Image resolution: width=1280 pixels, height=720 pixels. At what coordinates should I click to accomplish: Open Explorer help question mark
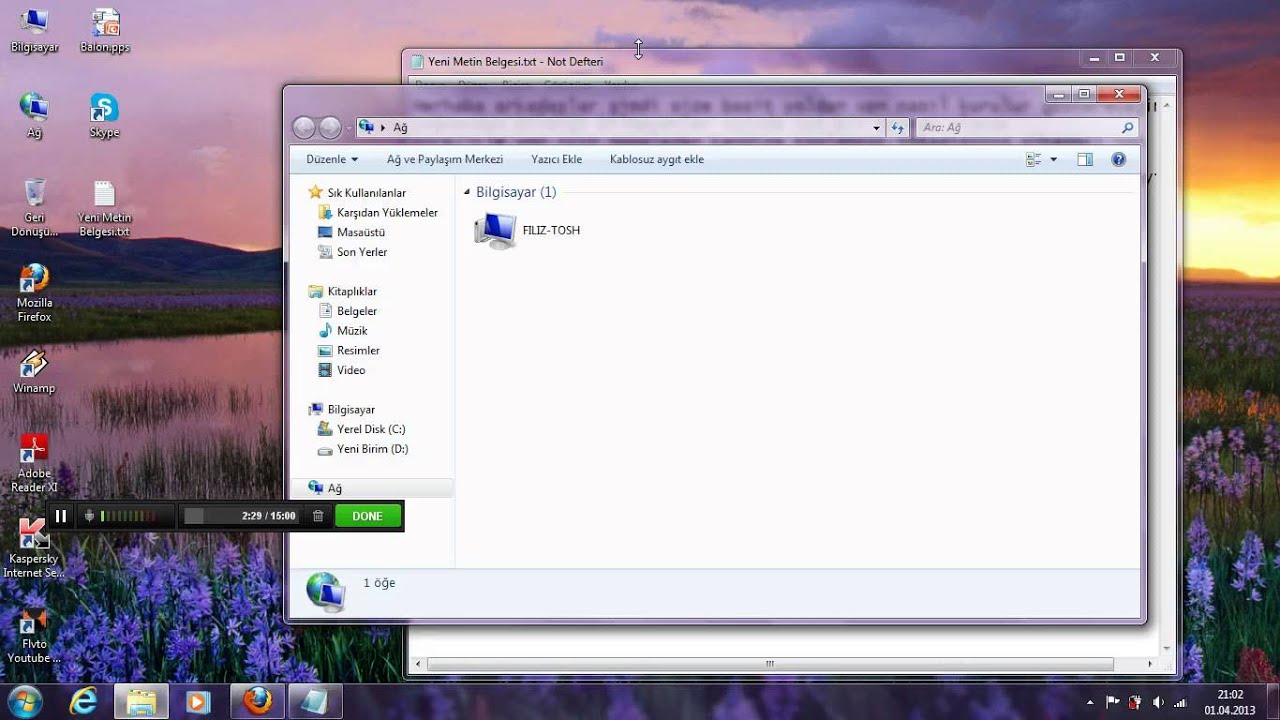point(1119,159)
